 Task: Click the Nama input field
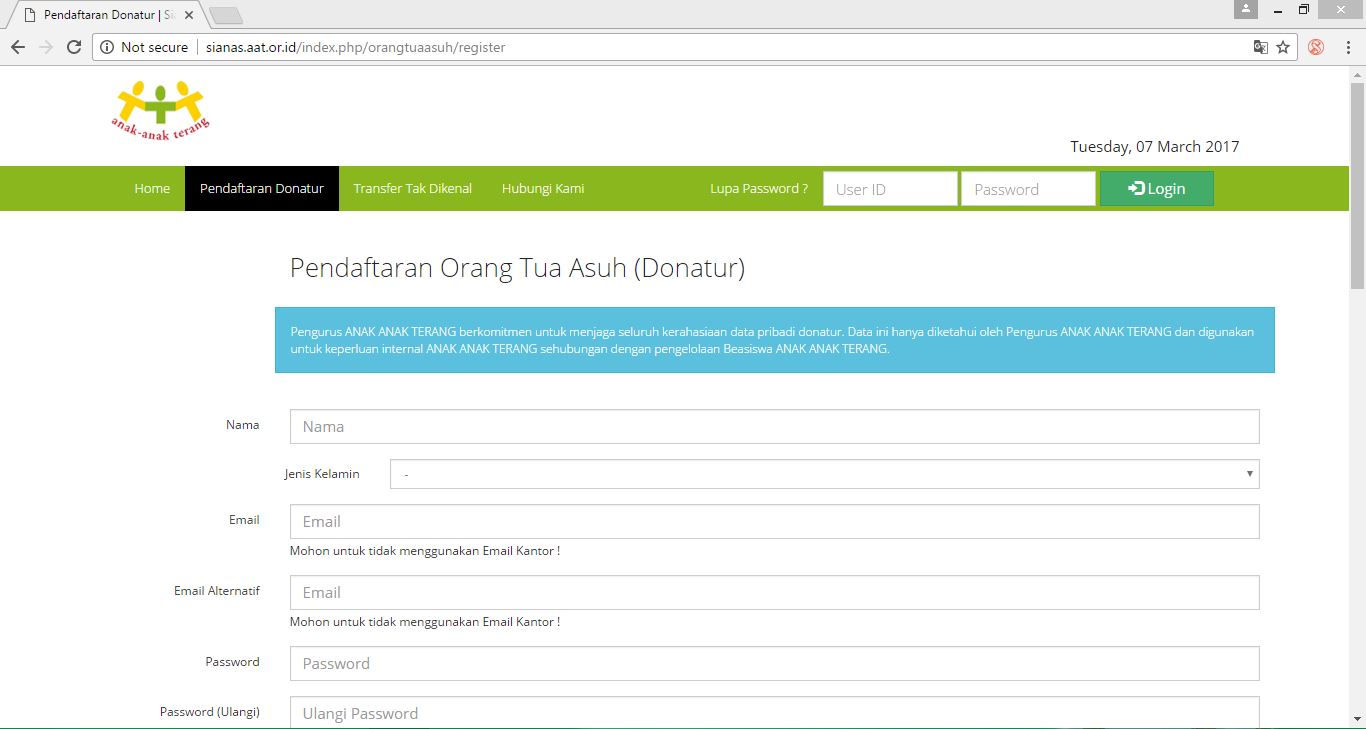pos(775,426)
